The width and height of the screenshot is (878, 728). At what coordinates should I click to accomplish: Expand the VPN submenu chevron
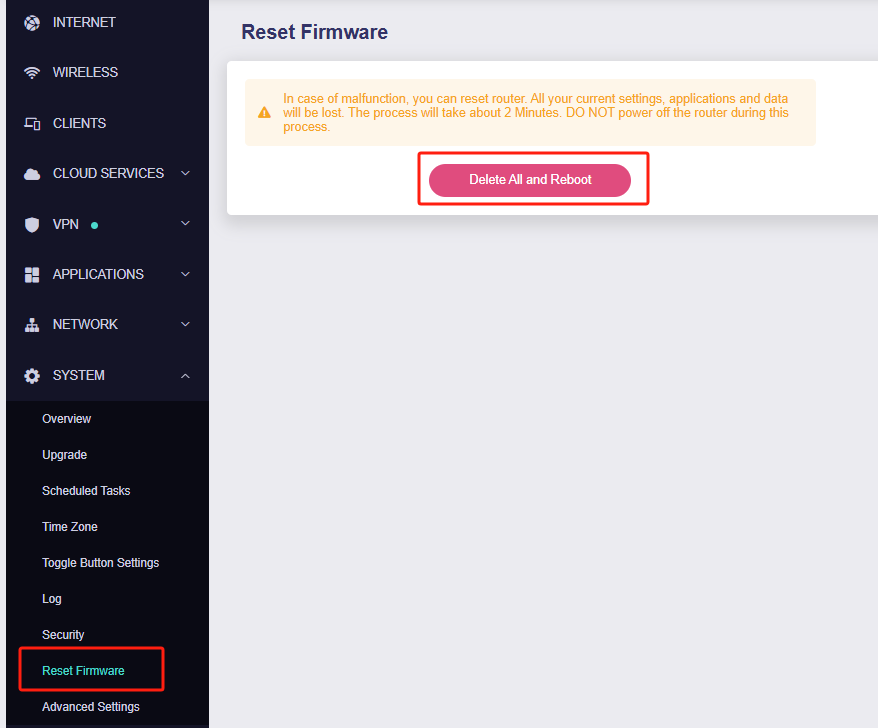click(x=185, y=223)
